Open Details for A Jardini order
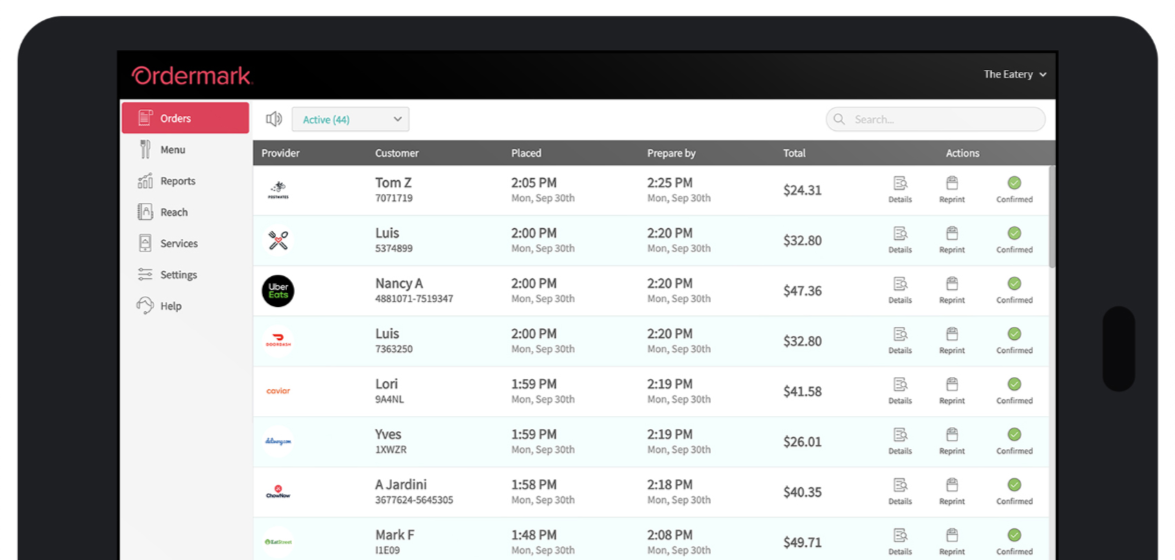 click(900, 491)
